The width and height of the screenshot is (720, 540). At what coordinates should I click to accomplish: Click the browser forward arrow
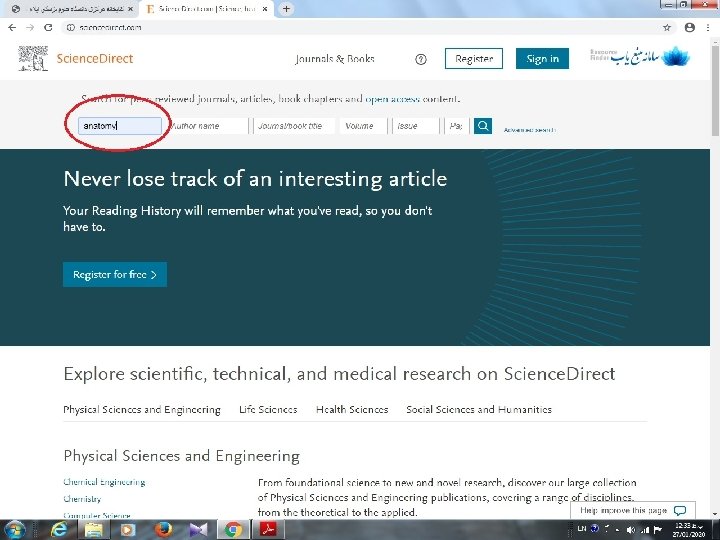30,28
